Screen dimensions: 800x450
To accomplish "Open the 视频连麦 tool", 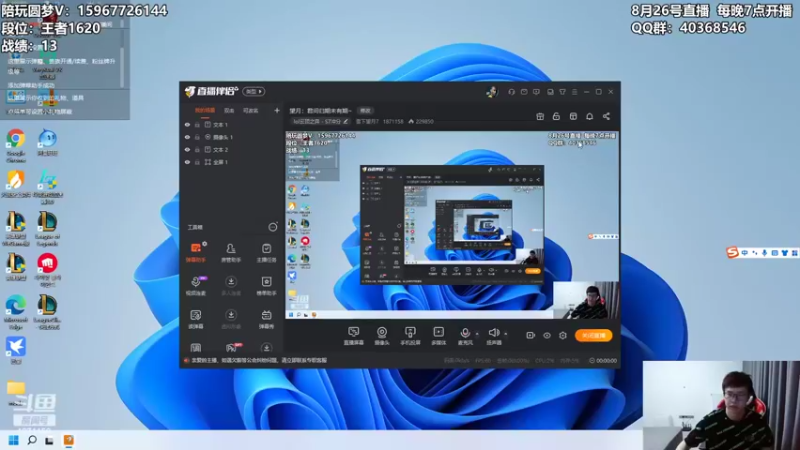I will (195, 286).
